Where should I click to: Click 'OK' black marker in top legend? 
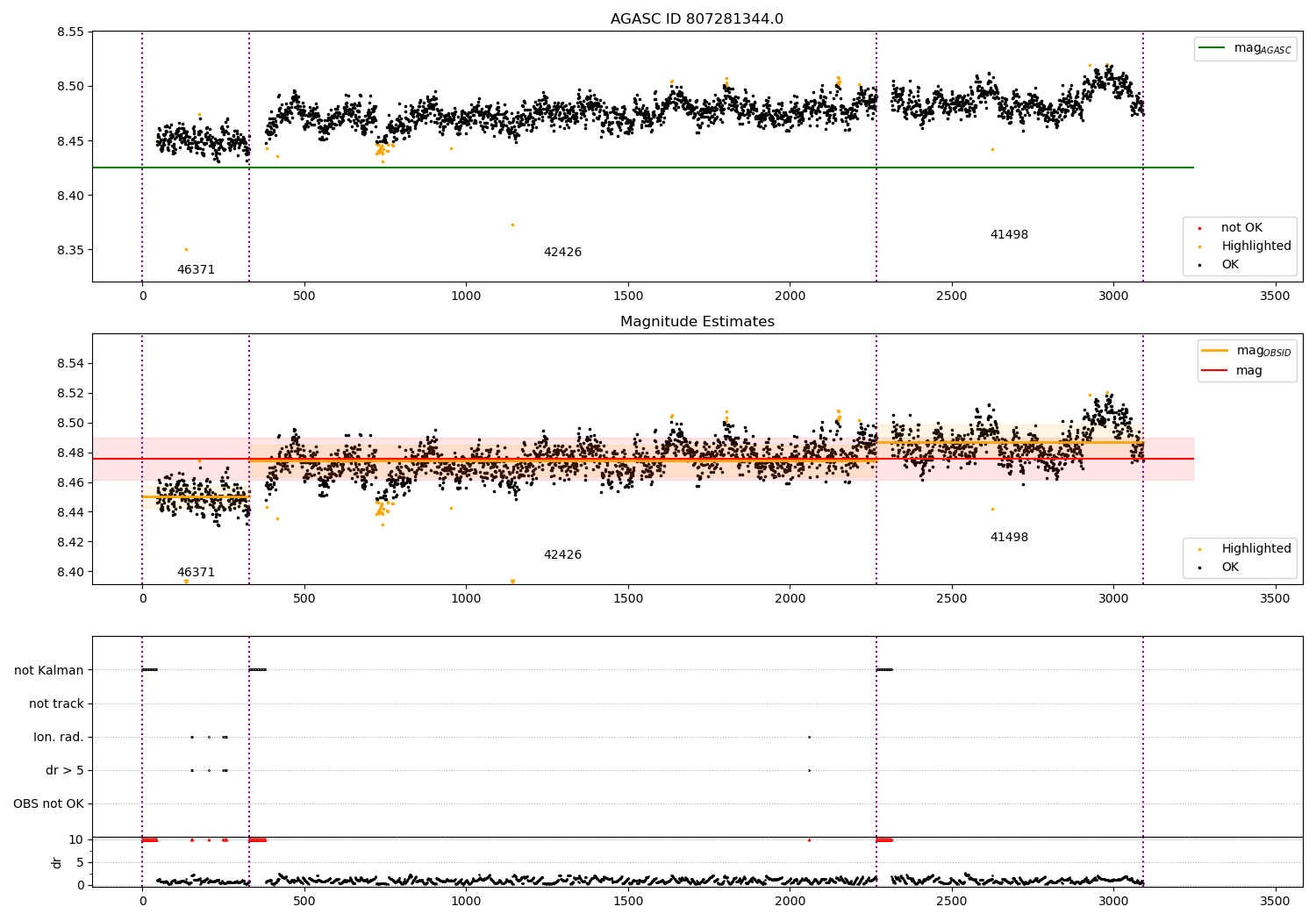pos(1199,265)
